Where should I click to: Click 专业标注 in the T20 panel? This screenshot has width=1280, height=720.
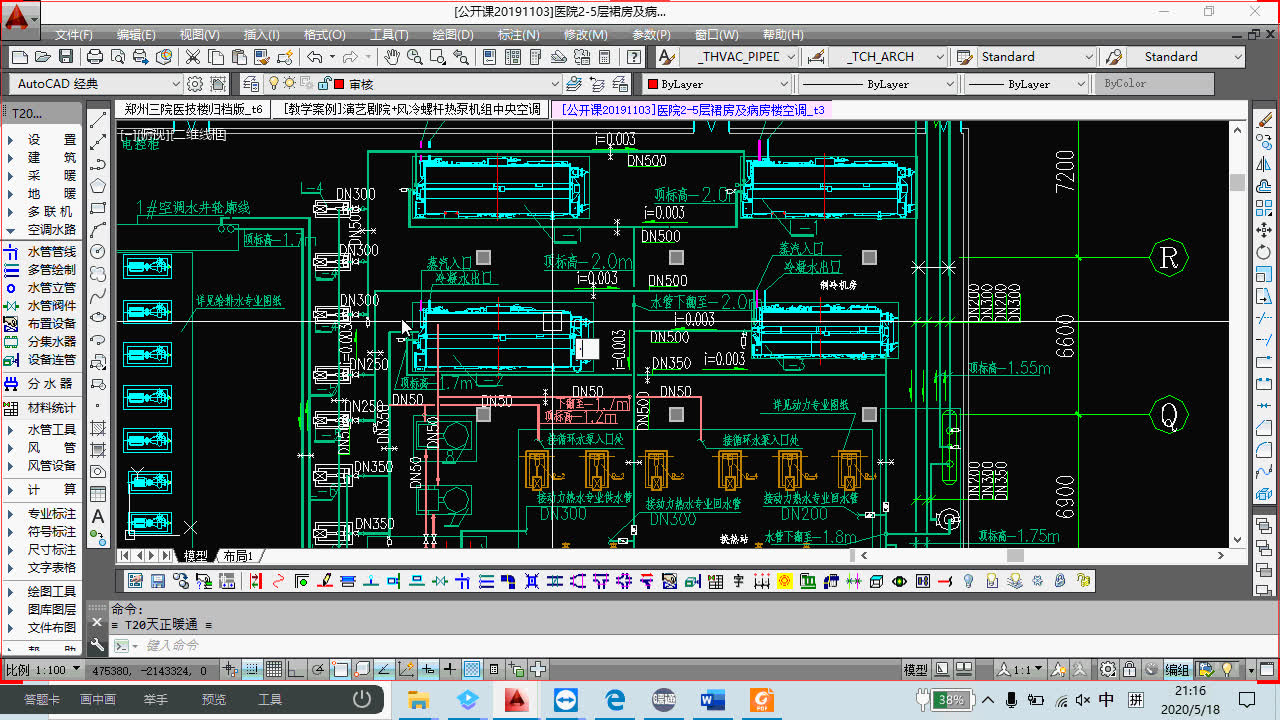coord(51,513)
